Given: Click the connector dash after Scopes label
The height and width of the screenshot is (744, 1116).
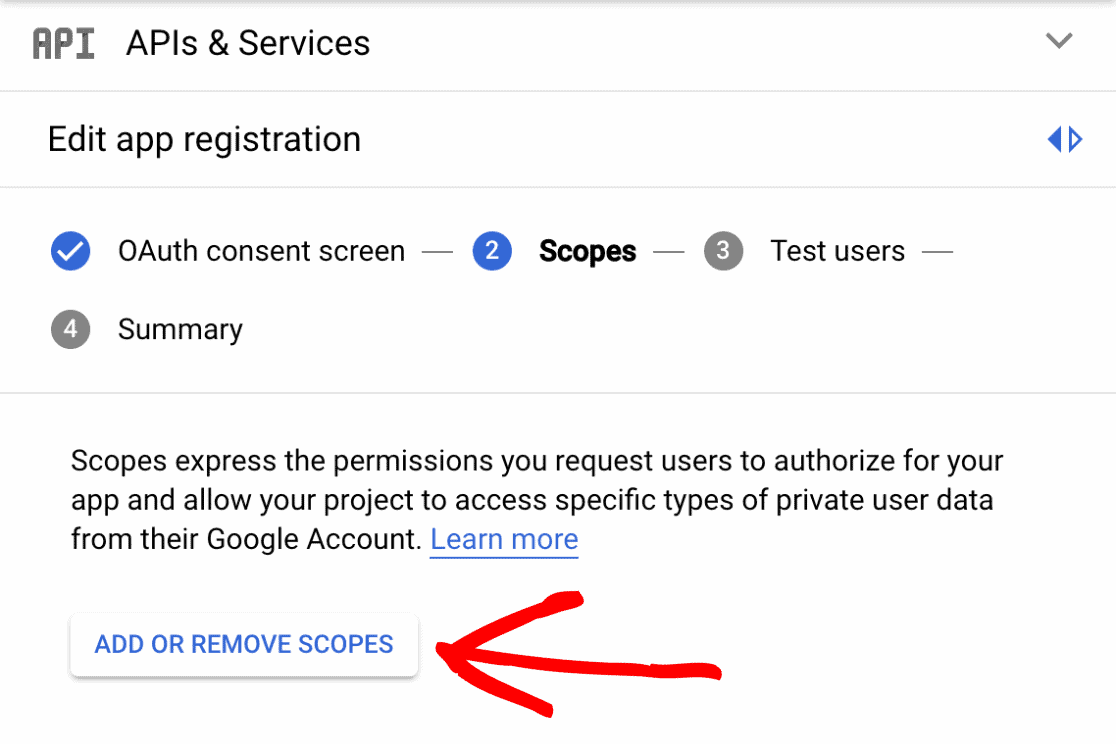Looking at the screenshot, I should pyautogui.click(x=668, y=252).
